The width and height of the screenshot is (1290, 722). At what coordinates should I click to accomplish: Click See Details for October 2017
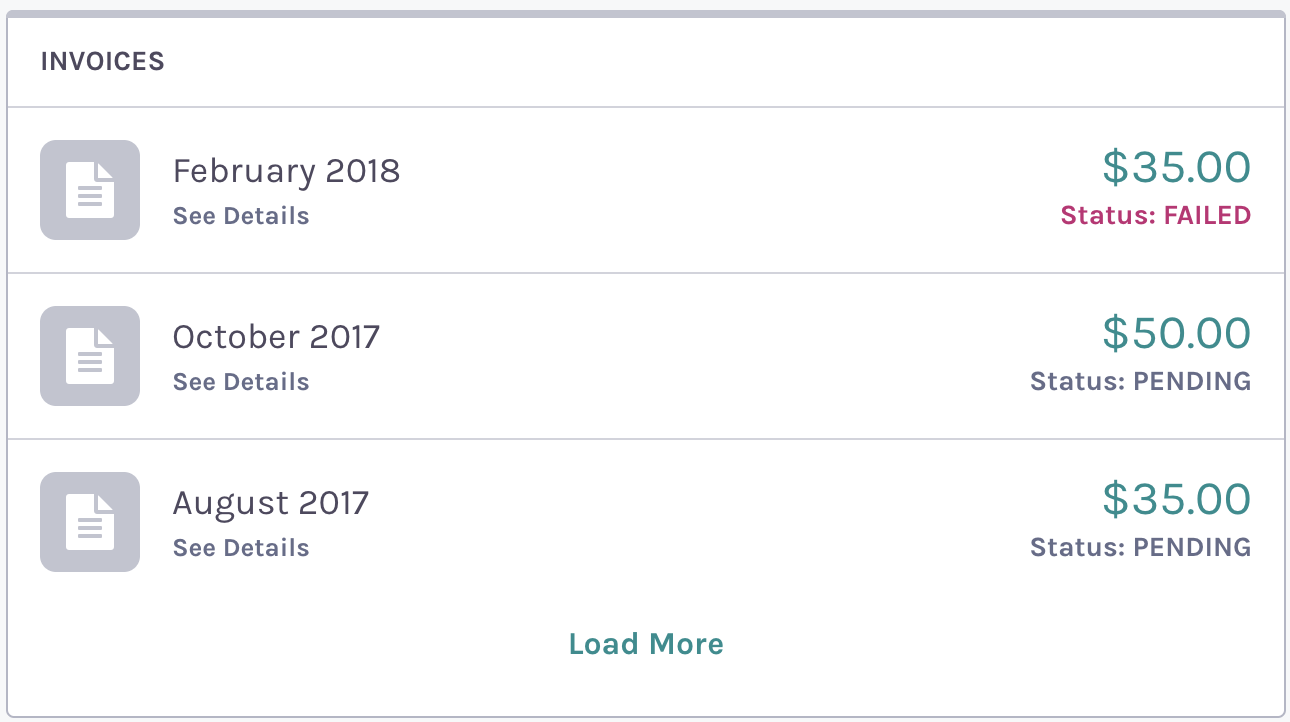pyautogui.click(x=240, y=382)
